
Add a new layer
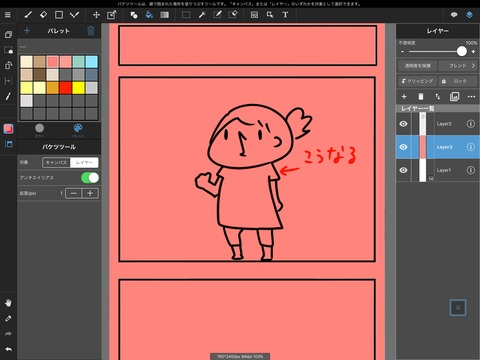(404, 97)
